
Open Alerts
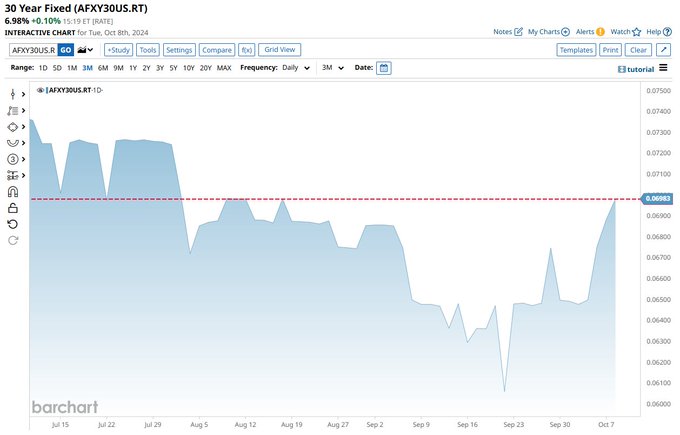[x=590, y=32]
